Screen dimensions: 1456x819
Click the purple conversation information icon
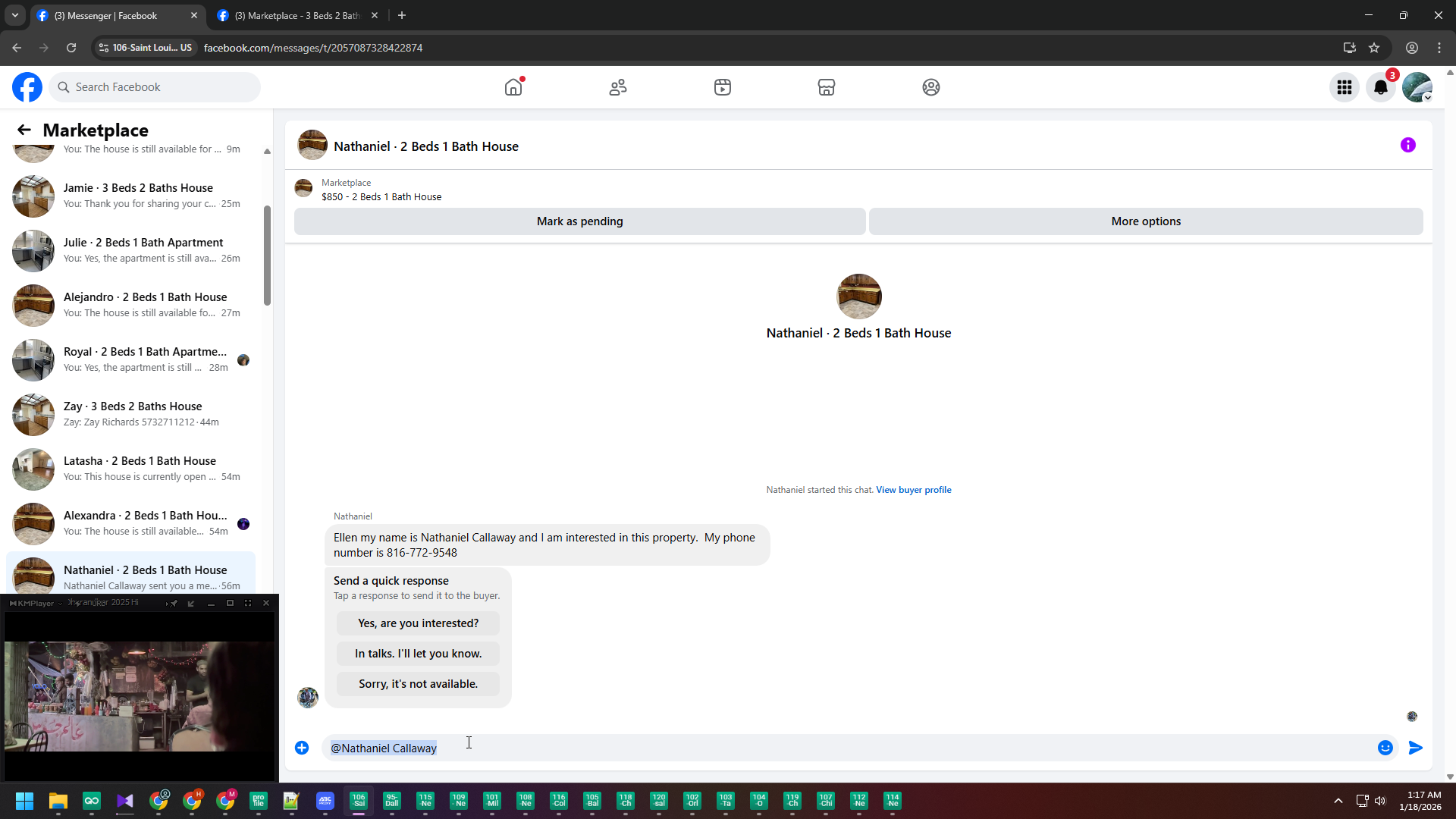pyautogui.click(x=1408, y=145)
